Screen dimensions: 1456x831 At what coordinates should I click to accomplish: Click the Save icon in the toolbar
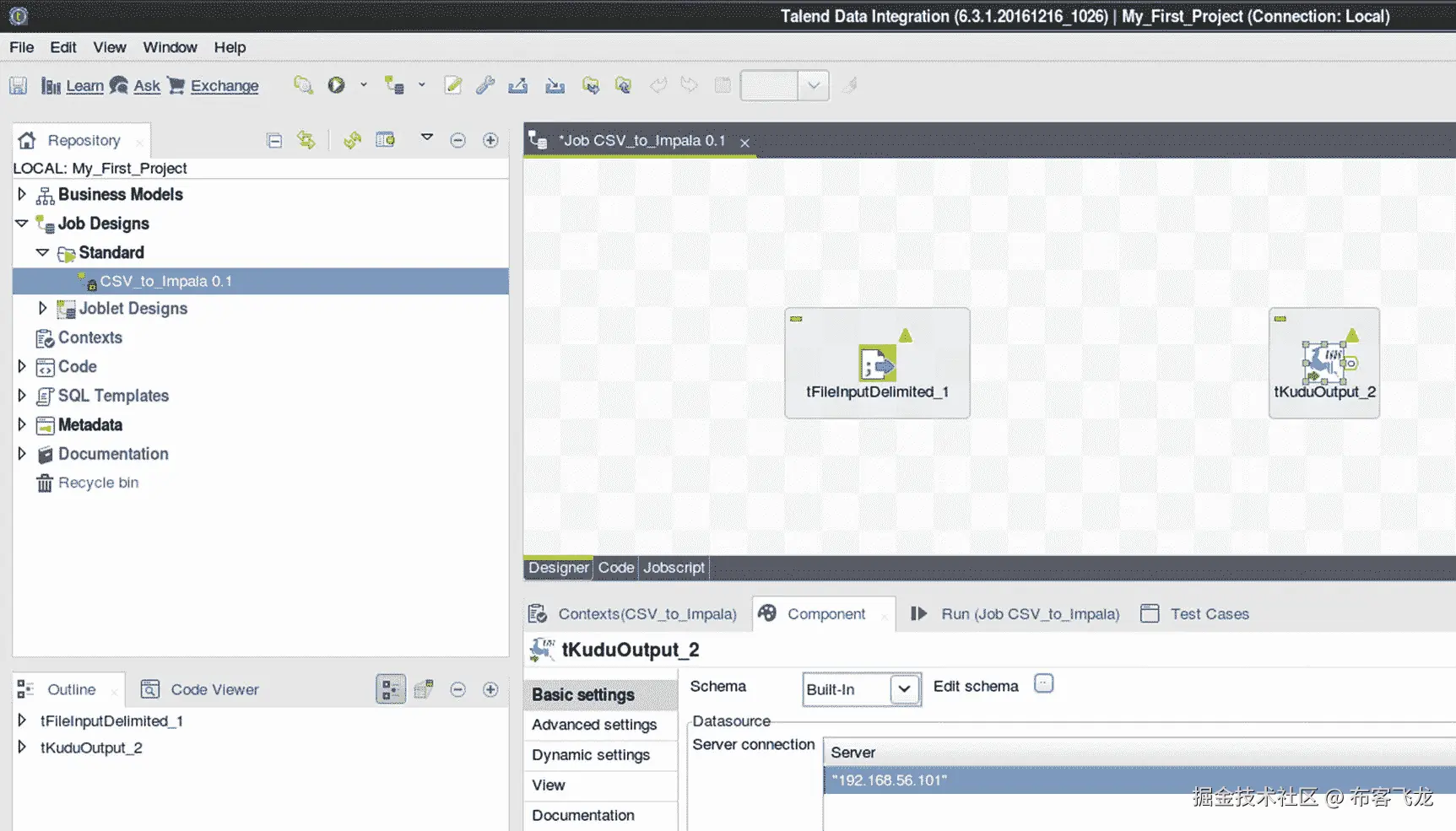coord(18,85)
